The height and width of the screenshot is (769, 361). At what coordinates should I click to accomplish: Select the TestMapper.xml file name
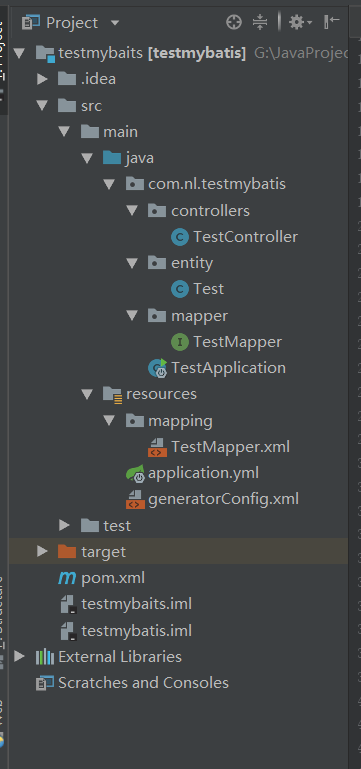pos(230,447)
